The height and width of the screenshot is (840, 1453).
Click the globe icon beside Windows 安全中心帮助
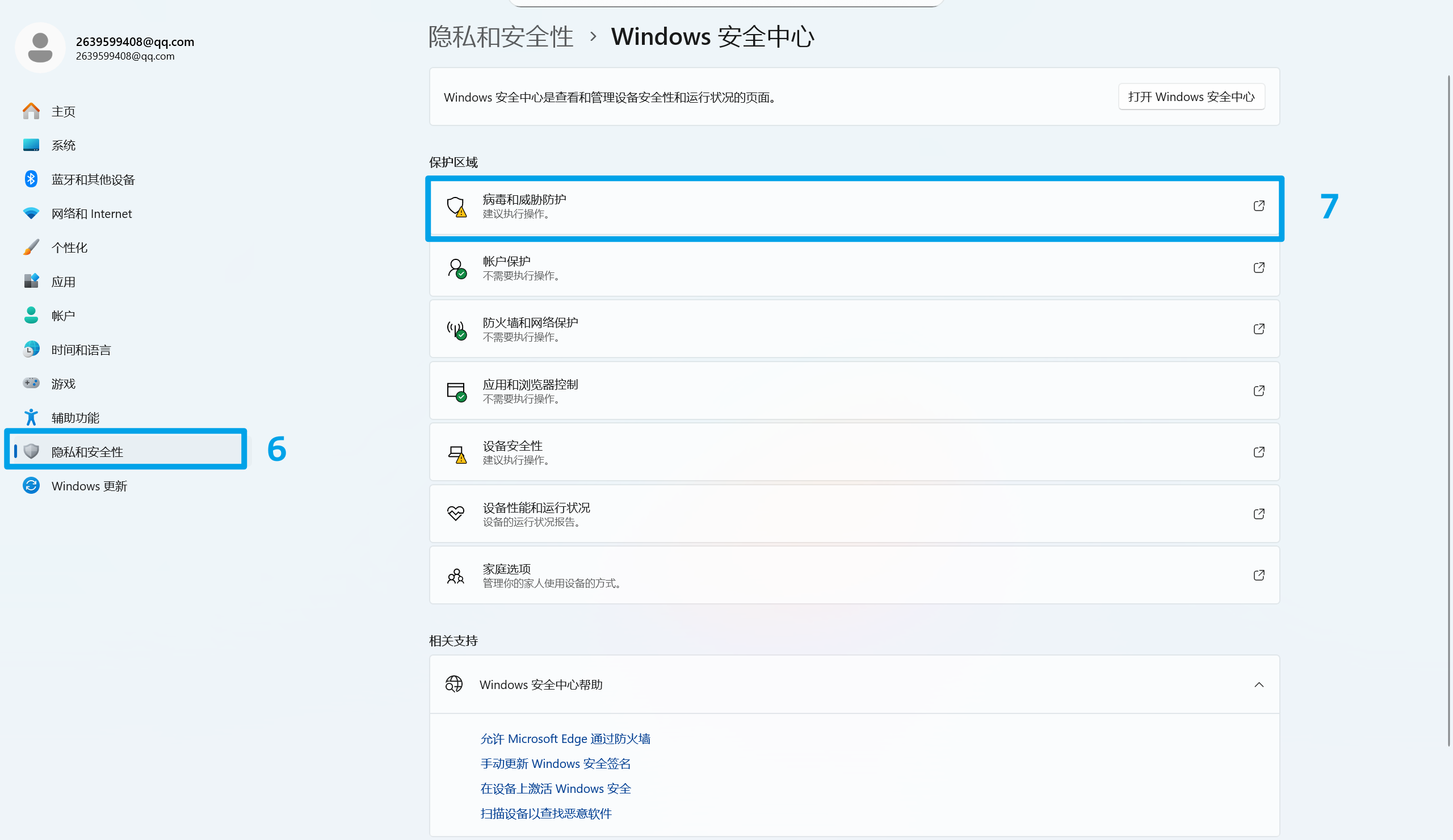click(x=453, y=684)
